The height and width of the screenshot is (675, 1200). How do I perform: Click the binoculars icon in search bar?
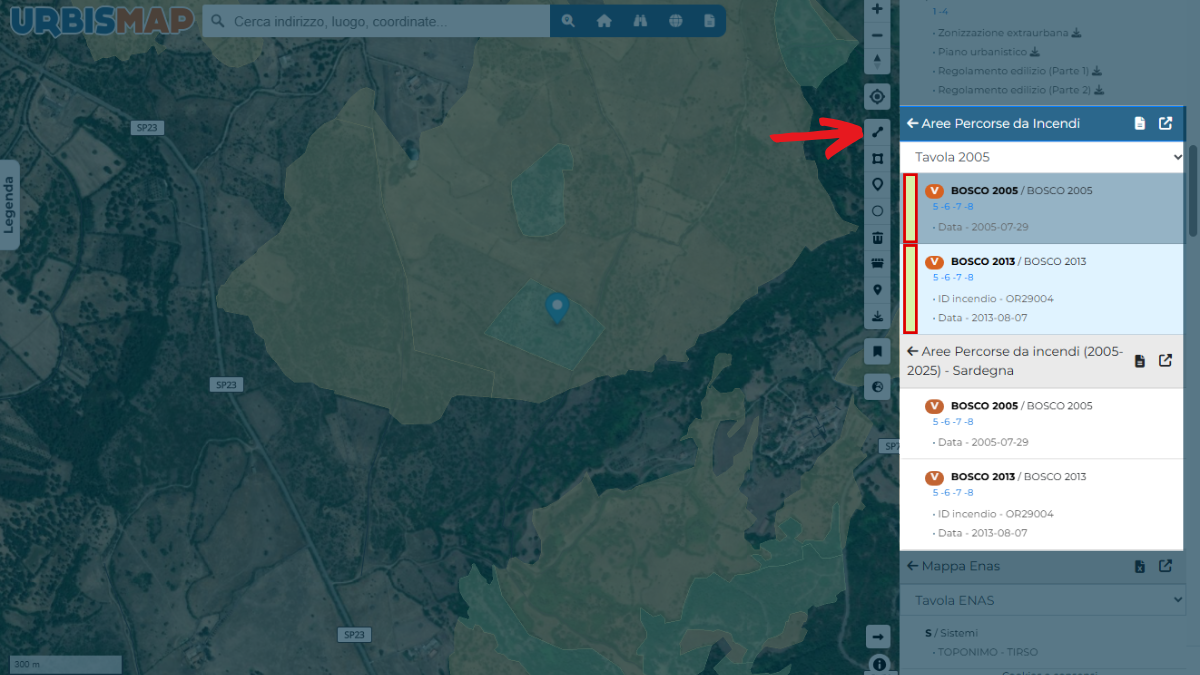coord(640,21)
